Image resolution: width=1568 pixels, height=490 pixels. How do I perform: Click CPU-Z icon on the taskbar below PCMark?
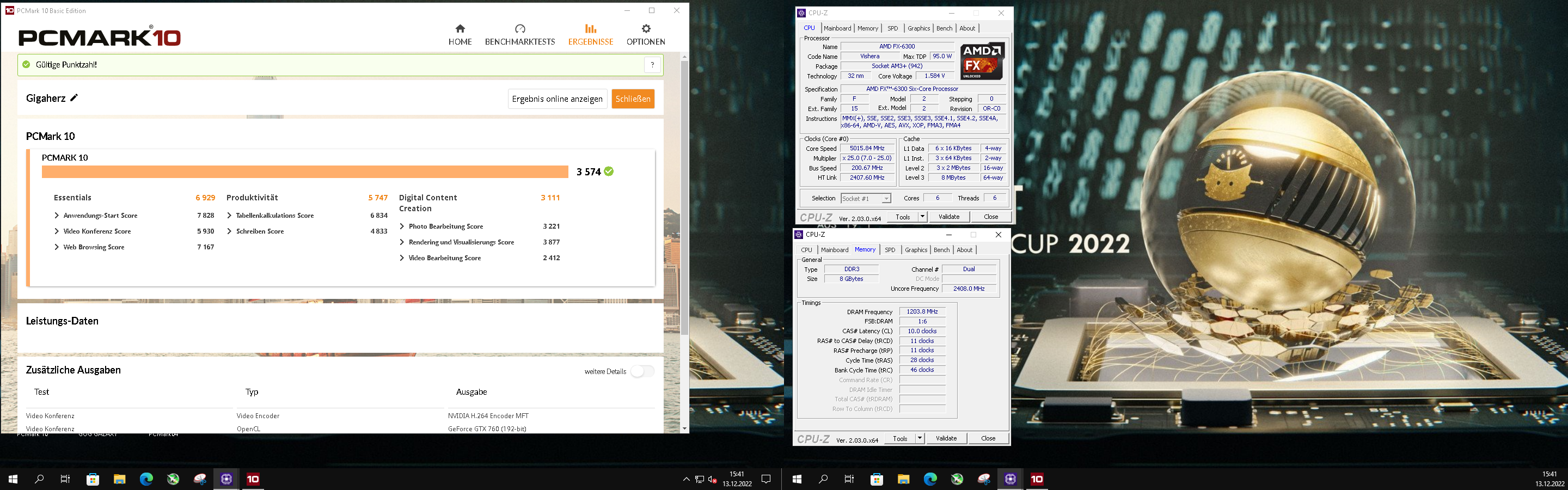226,479
